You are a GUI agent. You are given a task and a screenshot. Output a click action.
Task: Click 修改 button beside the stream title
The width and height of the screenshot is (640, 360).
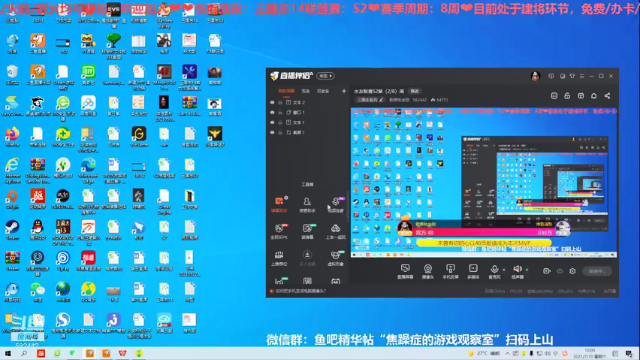415,91
